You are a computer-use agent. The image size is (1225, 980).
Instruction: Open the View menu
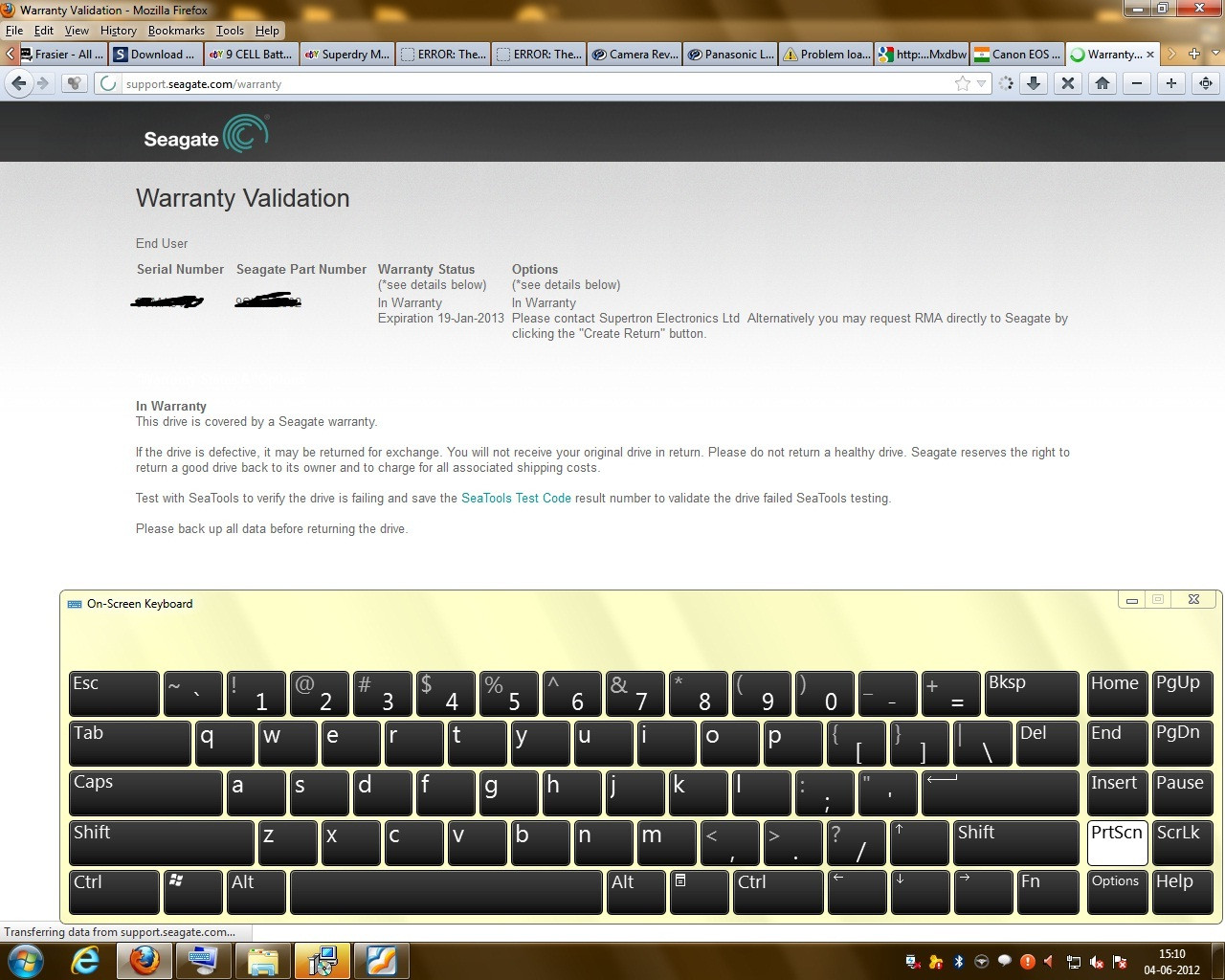coord(77,31)
